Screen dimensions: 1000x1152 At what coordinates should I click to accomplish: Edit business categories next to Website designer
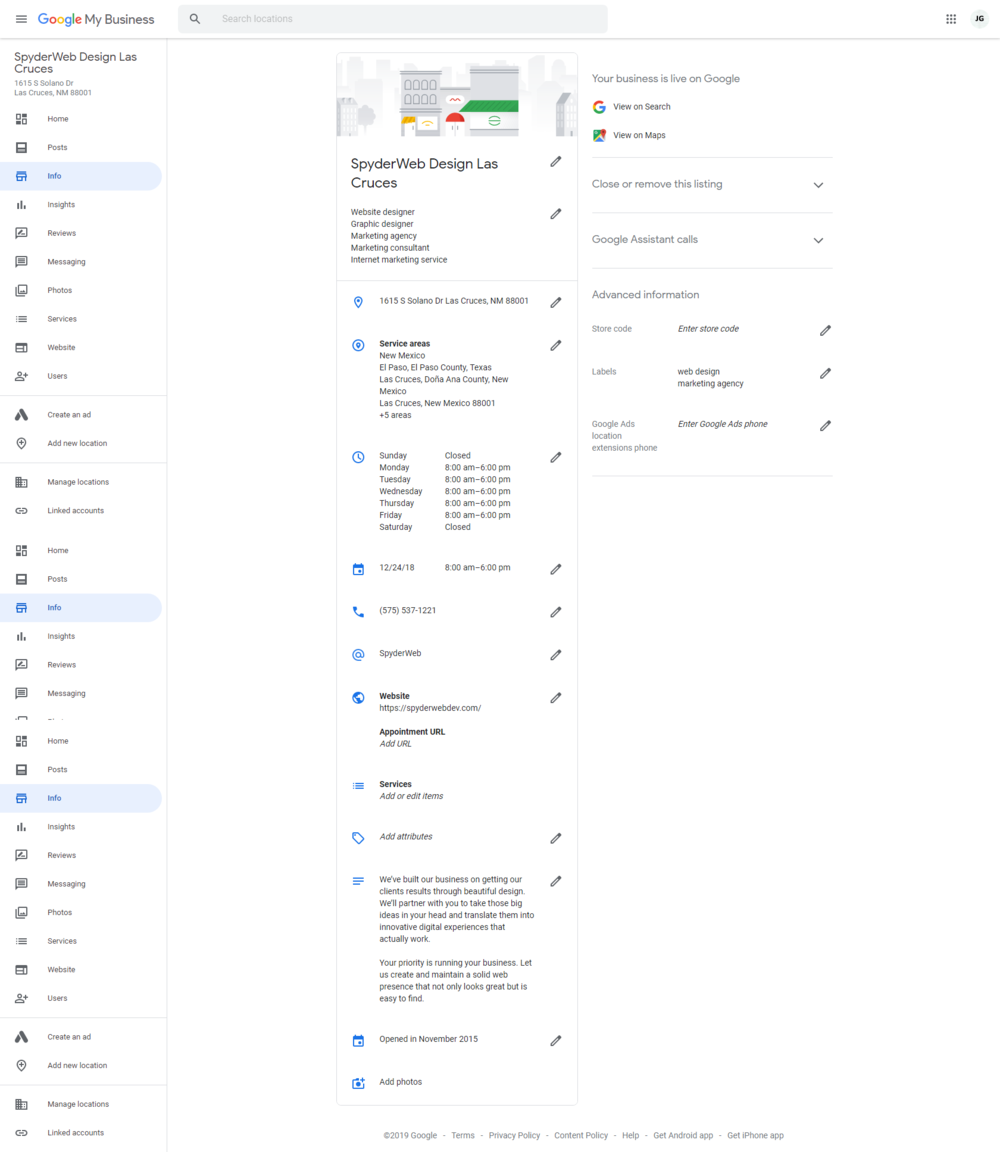click(556, 214)
